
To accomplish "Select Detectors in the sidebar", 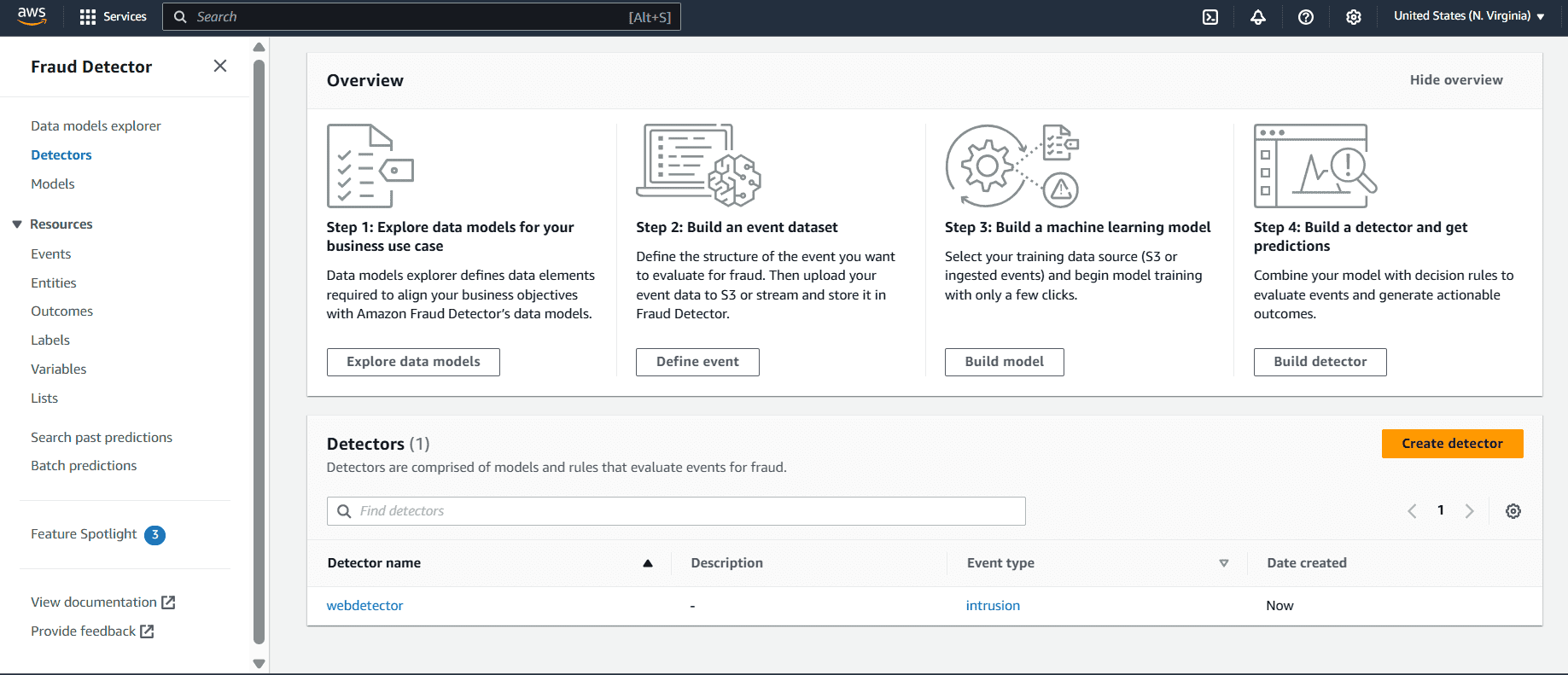I will click(x=61, y=154).
